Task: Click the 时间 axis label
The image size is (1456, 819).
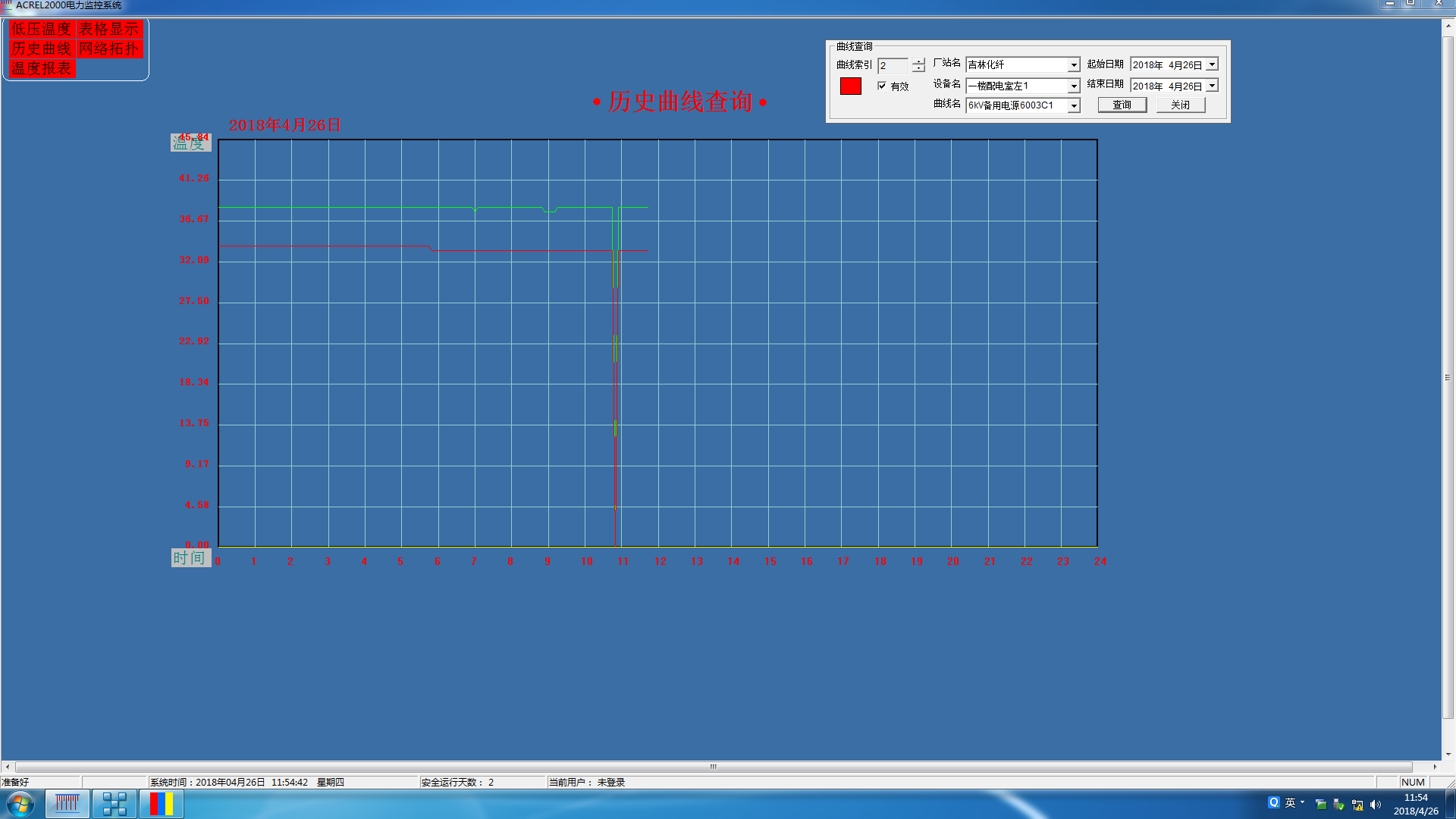Action: coord(190,558)
